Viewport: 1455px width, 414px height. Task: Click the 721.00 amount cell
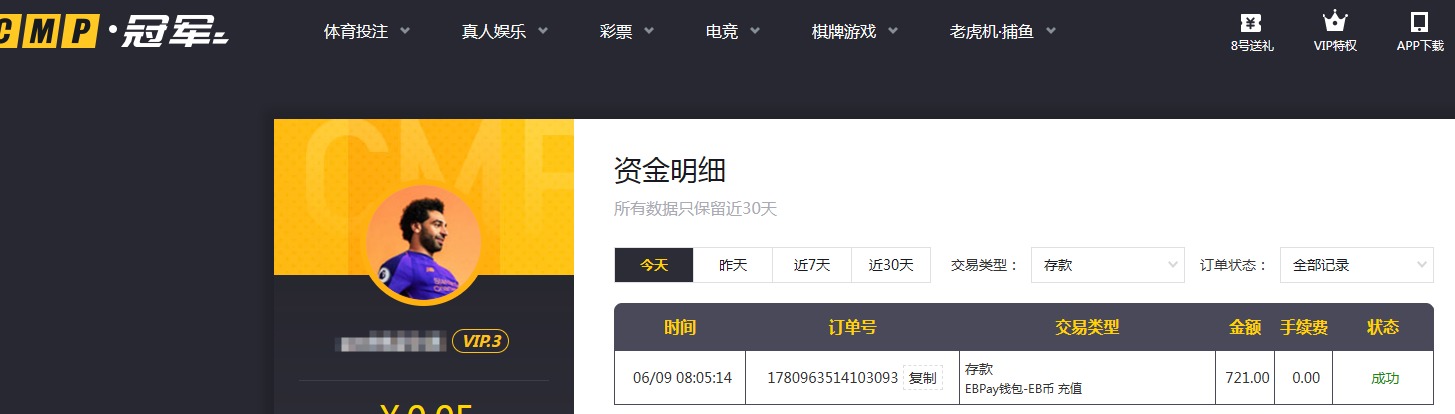[x=1247, y=378]
